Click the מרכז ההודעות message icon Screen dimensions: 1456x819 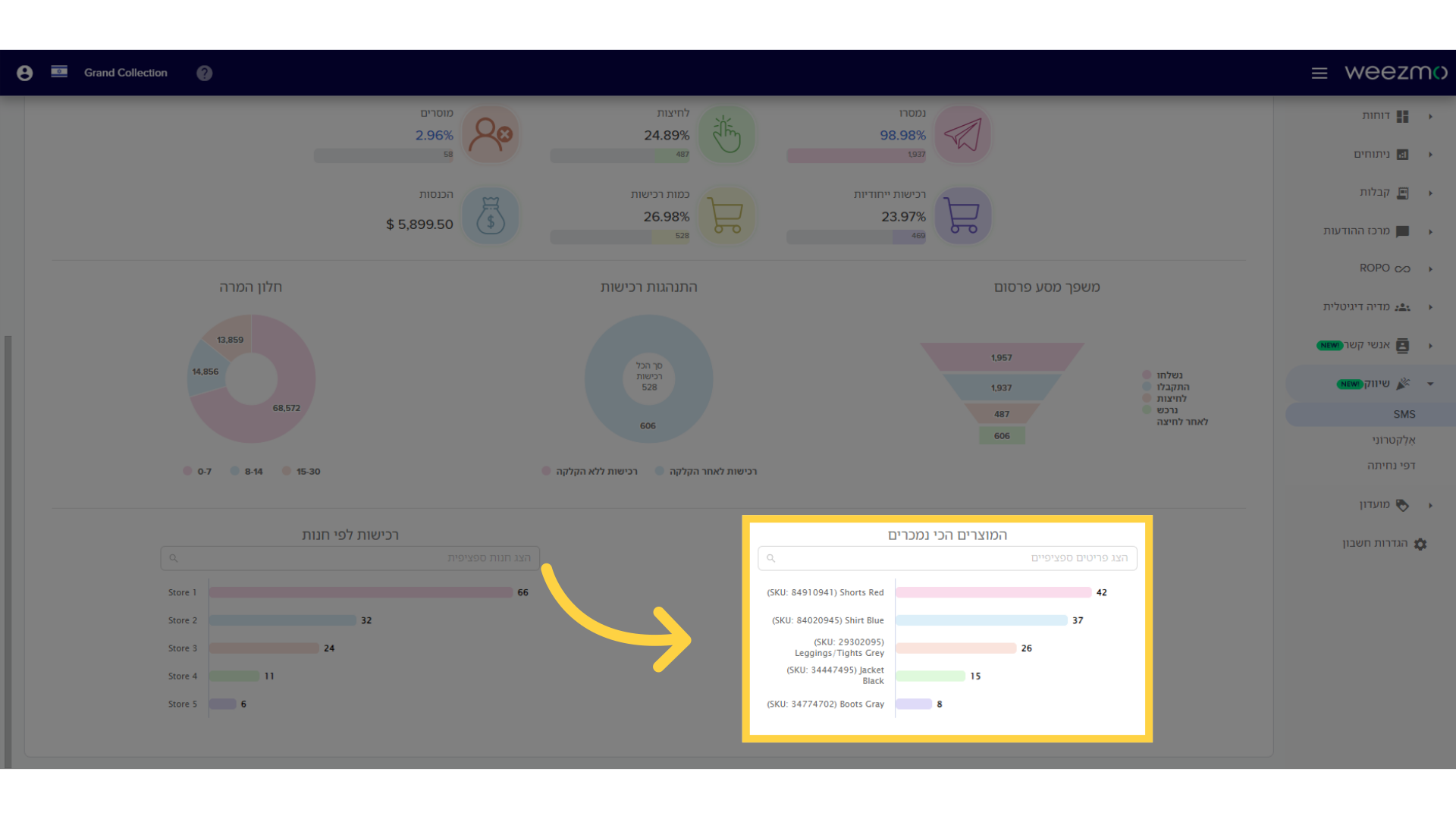1403,231
